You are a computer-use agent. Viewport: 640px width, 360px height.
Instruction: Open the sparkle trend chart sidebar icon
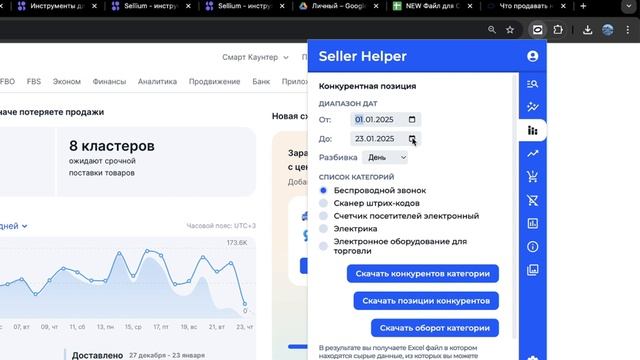(x=532, y=107)
